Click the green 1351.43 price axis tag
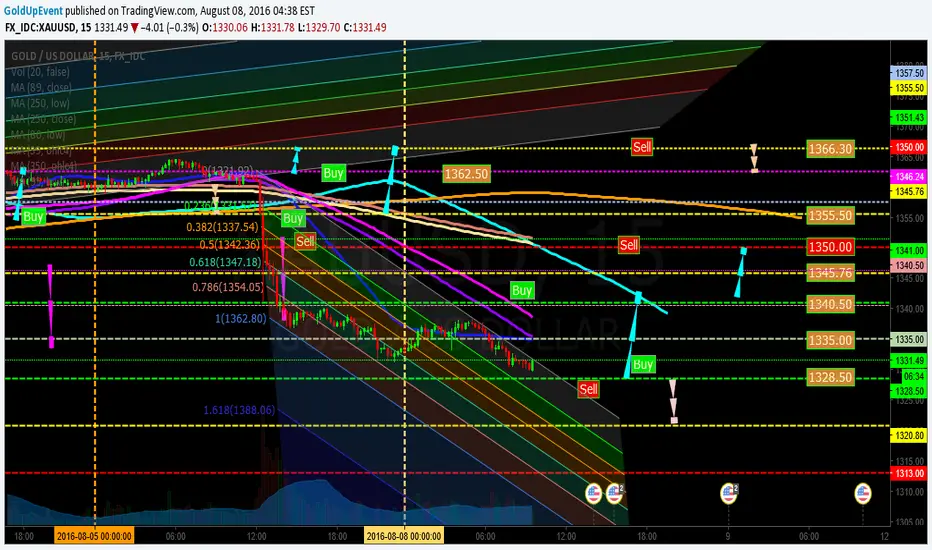Viewport: 932px width, 550px height. (x=909, y=118)
